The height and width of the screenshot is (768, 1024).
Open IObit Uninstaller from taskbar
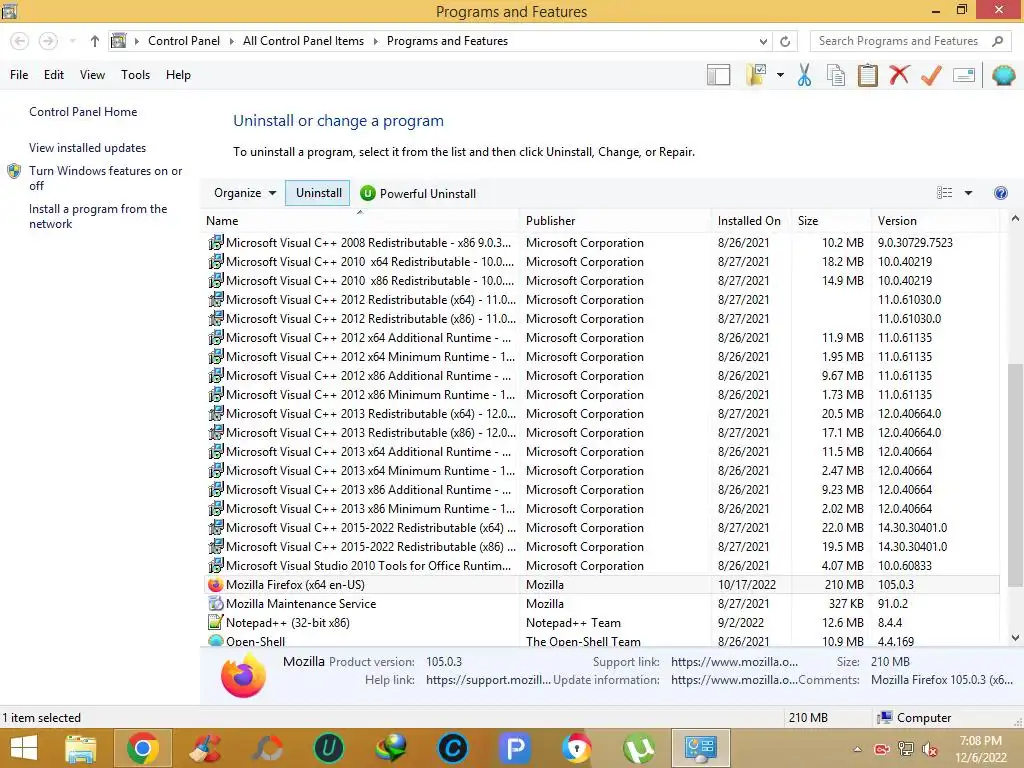coord(328,748)
